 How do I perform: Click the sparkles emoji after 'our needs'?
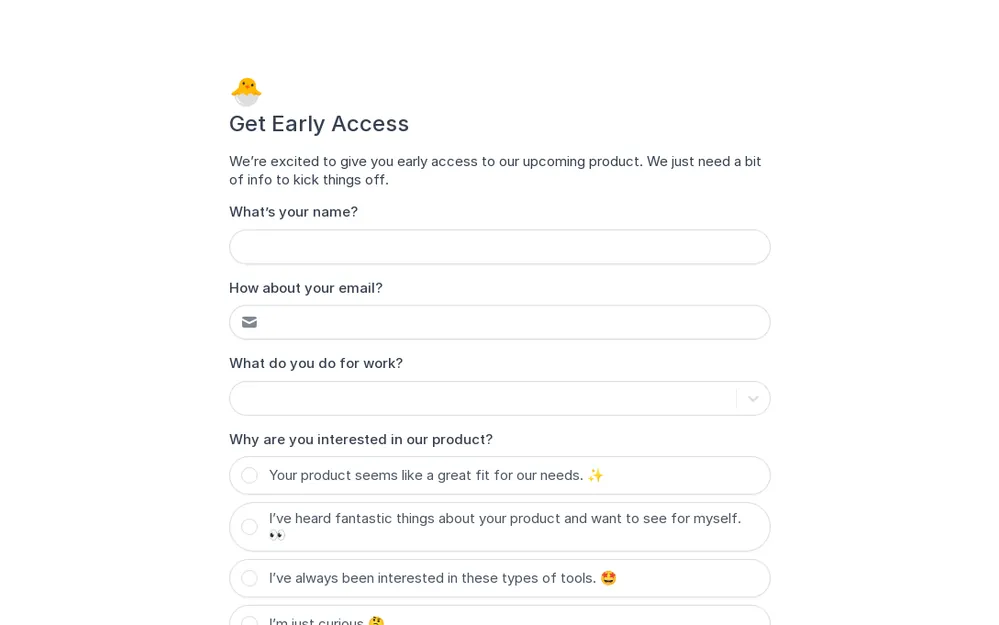coord(595,475)
